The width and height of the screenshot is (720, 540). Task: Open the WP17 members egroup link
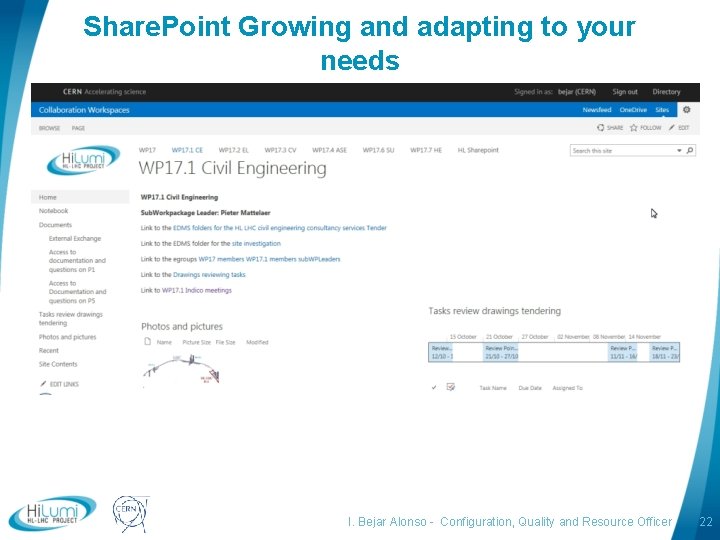click(x=221, y=259)
